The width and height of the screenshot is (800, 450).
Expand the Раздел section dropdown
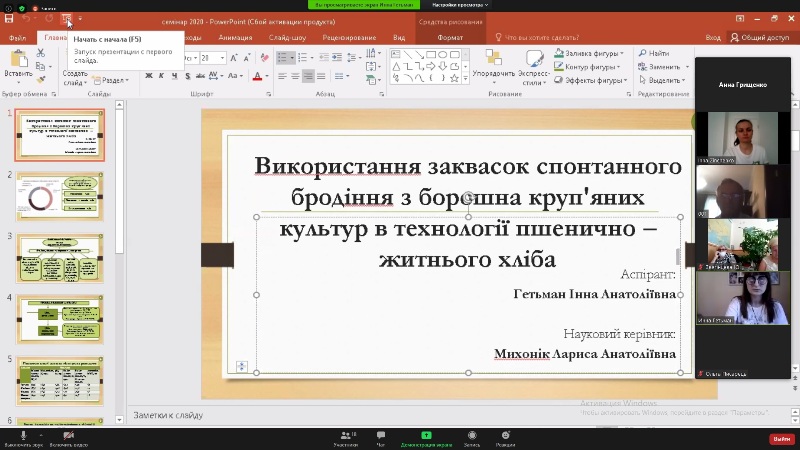coord(113,81)
